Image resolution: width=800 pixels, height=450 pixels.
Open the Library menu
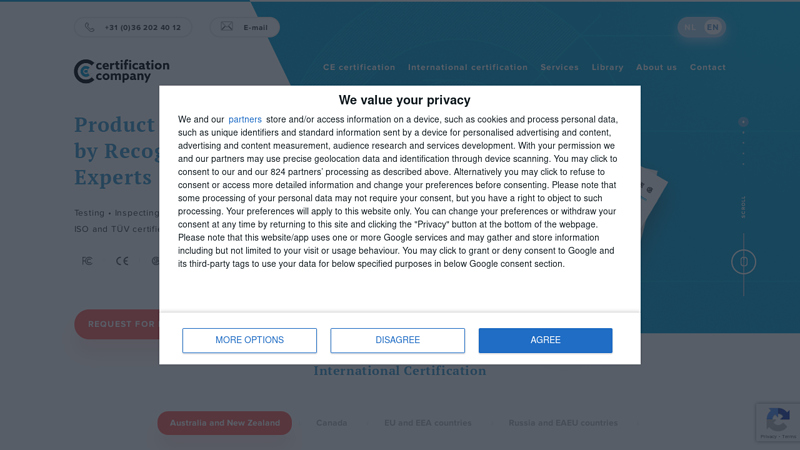tap(607, 67)
